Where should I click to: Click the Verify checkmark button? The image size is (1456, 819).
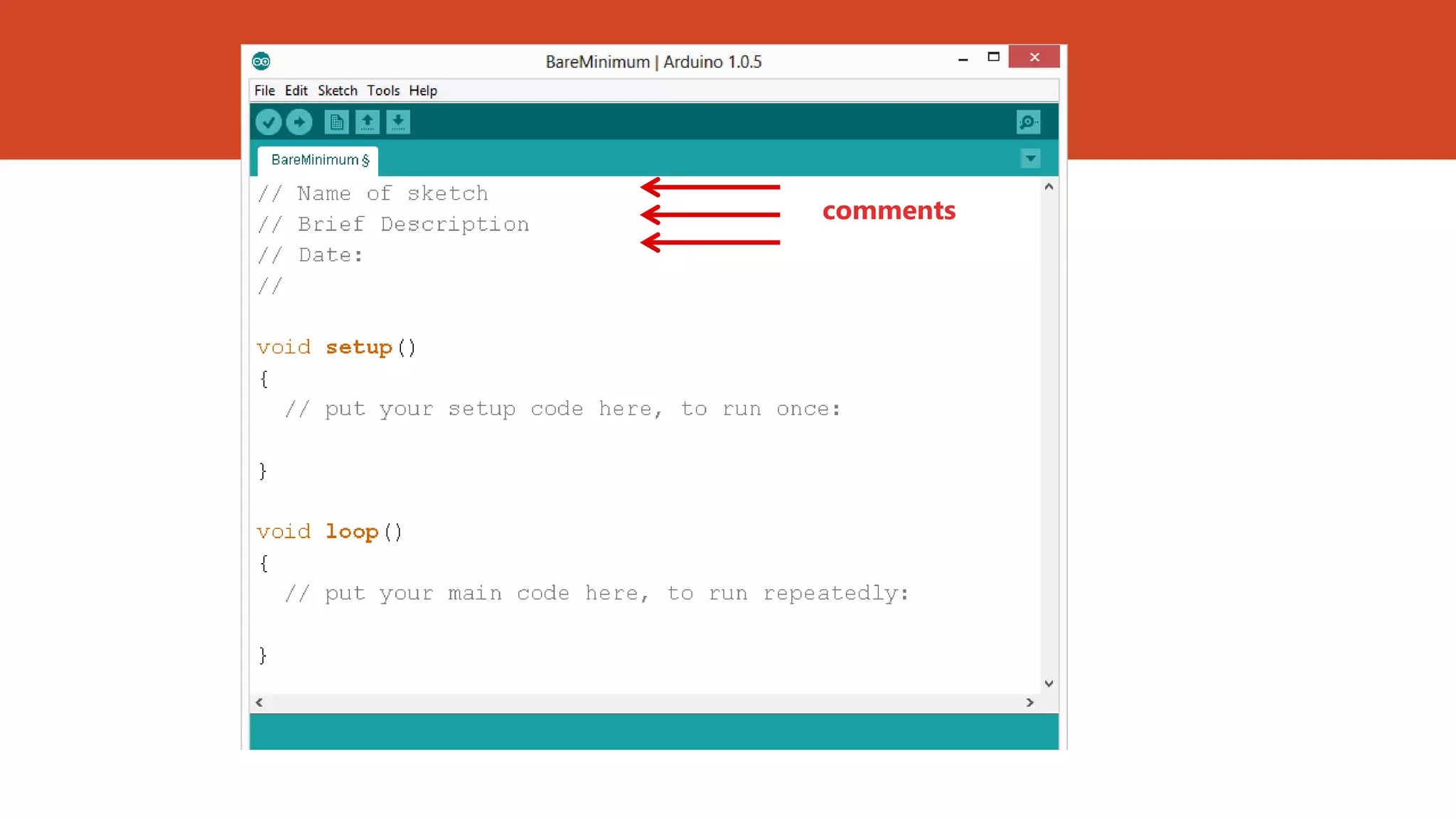[268, 122]
